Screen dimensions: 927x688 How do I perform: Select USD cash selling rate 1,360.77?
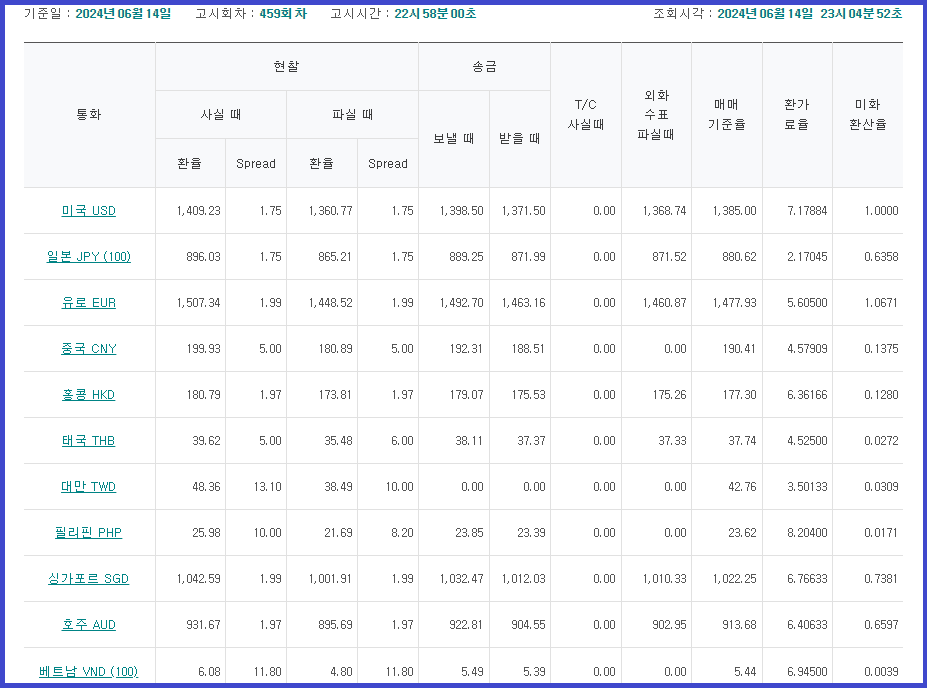click(x=330, y=210)
